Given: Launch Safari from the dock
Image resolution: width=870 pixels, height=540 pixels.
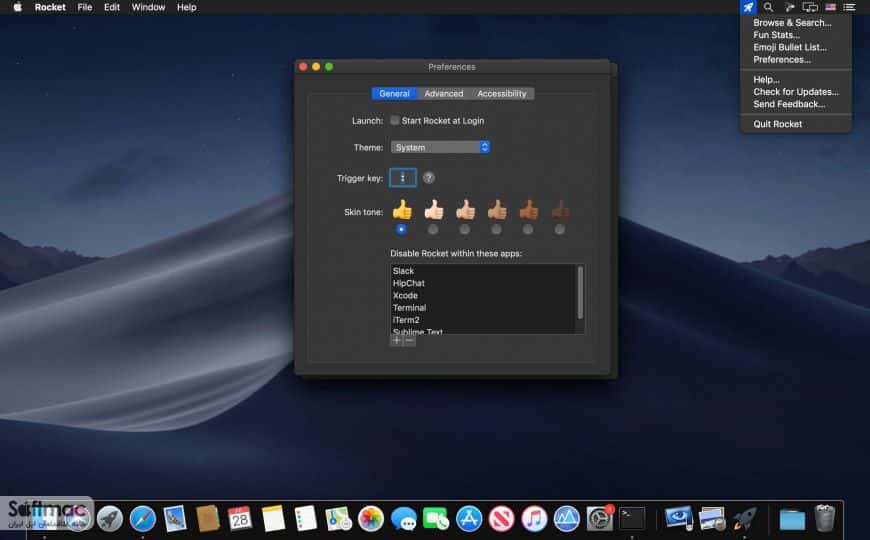Looking at the screenshot, I should point(143,519).
